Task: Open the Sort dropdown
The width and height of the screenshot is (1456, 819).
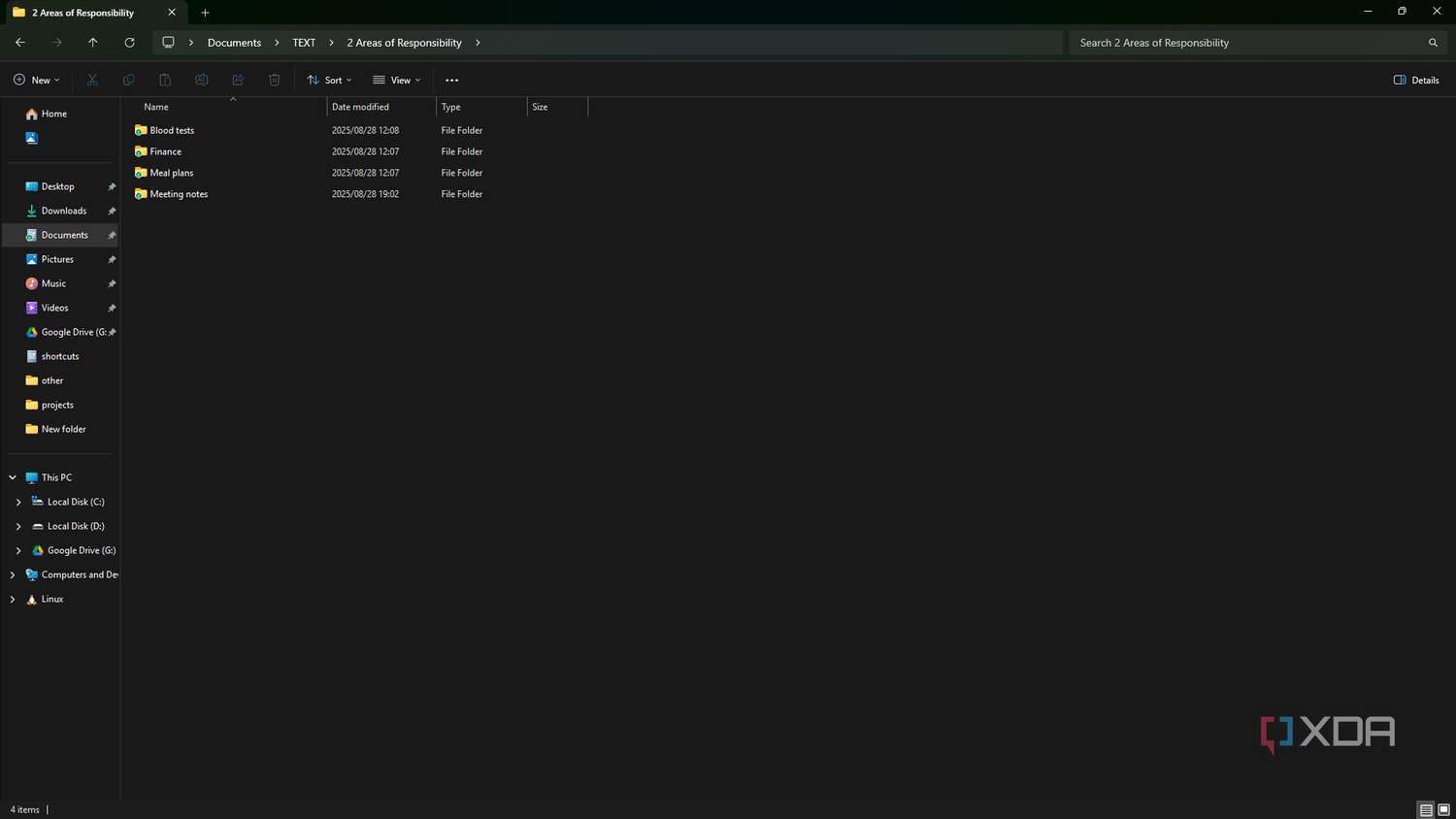Action: pyautogui.click(x=329, y=81)
